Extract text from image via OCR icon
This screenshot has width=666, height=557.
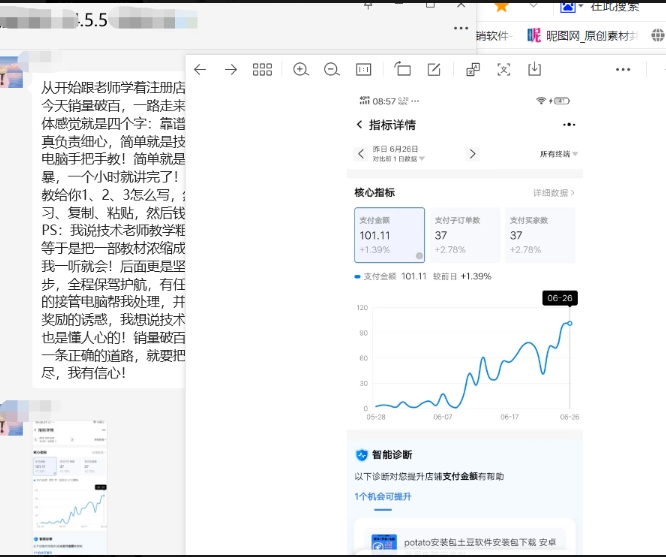click(504, 70)
